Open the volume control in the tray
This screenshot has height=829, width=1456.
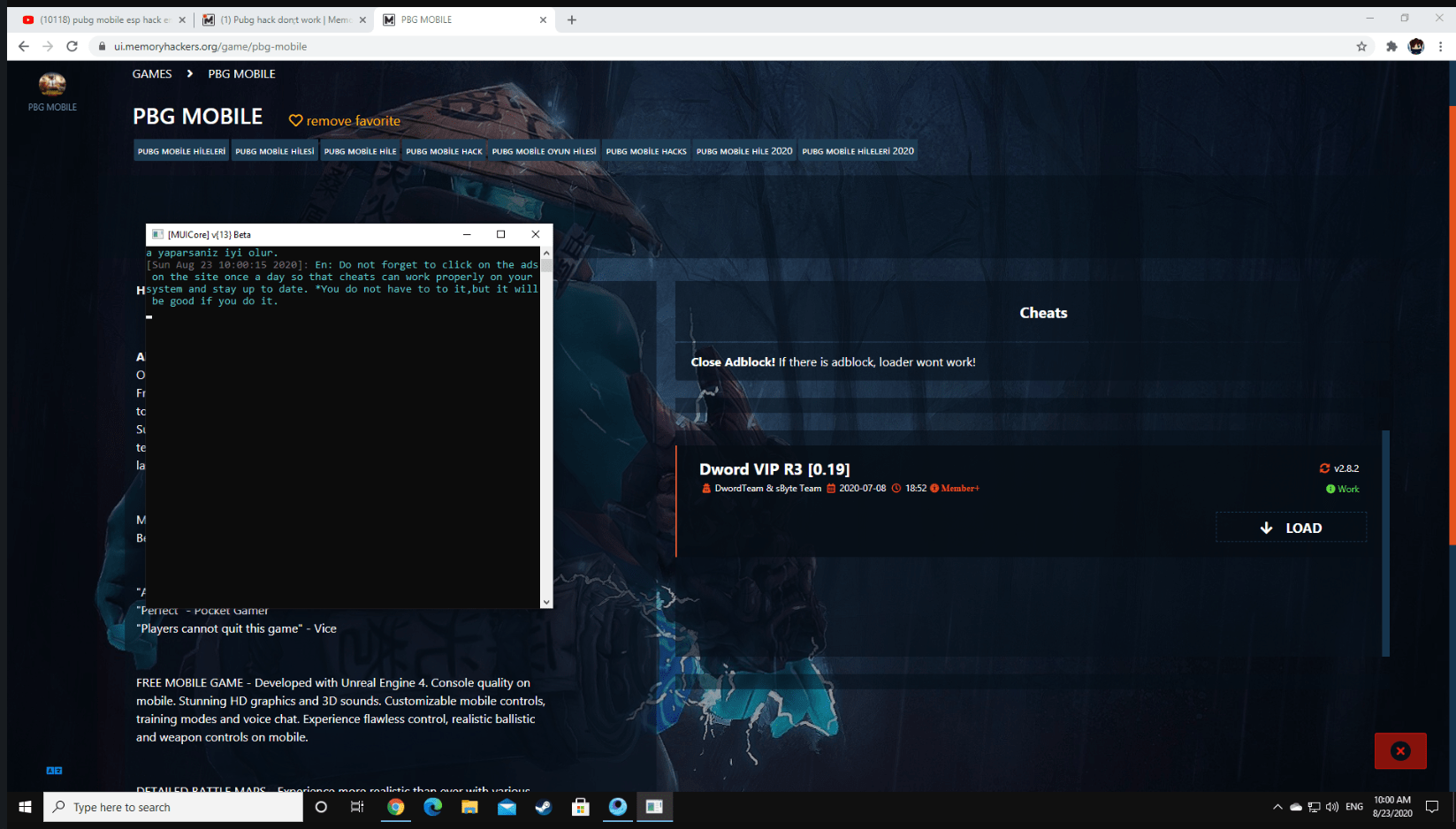1332,807
